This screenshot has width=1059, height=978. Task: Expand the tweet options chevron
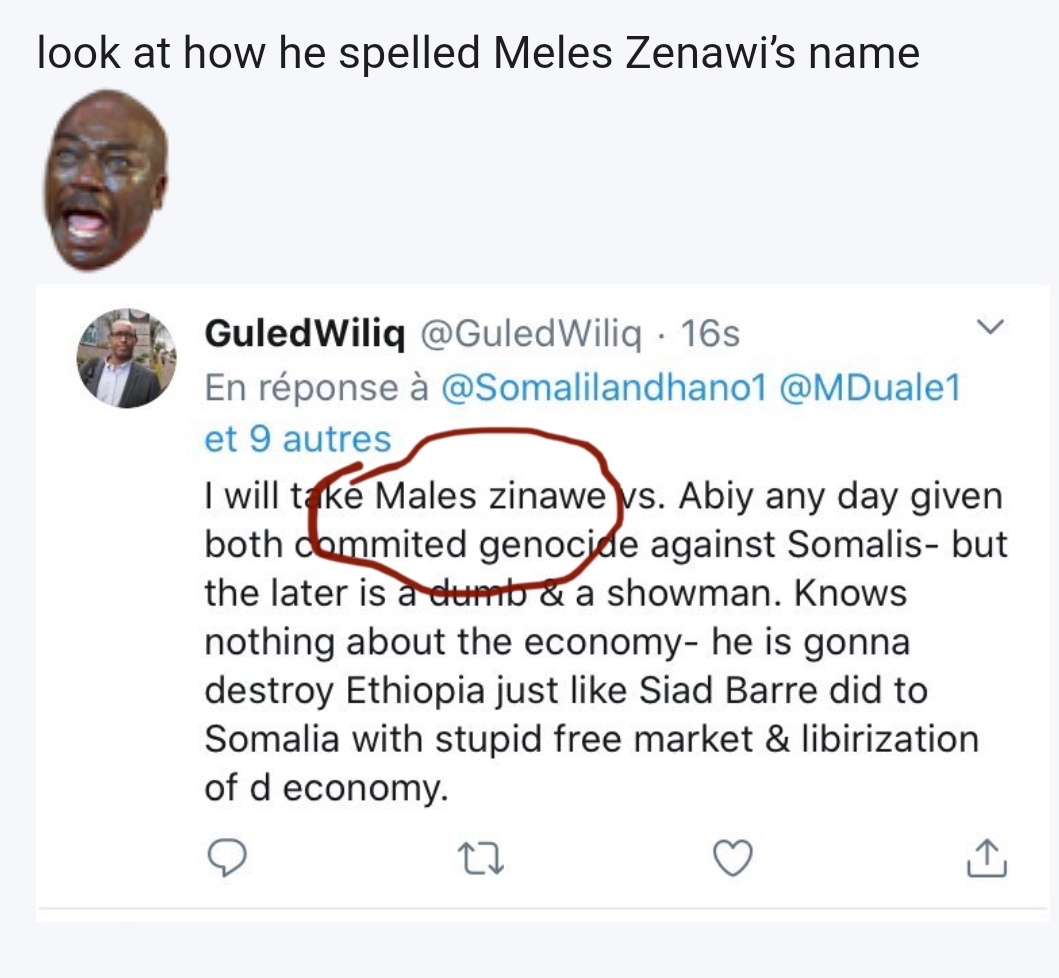988,328
